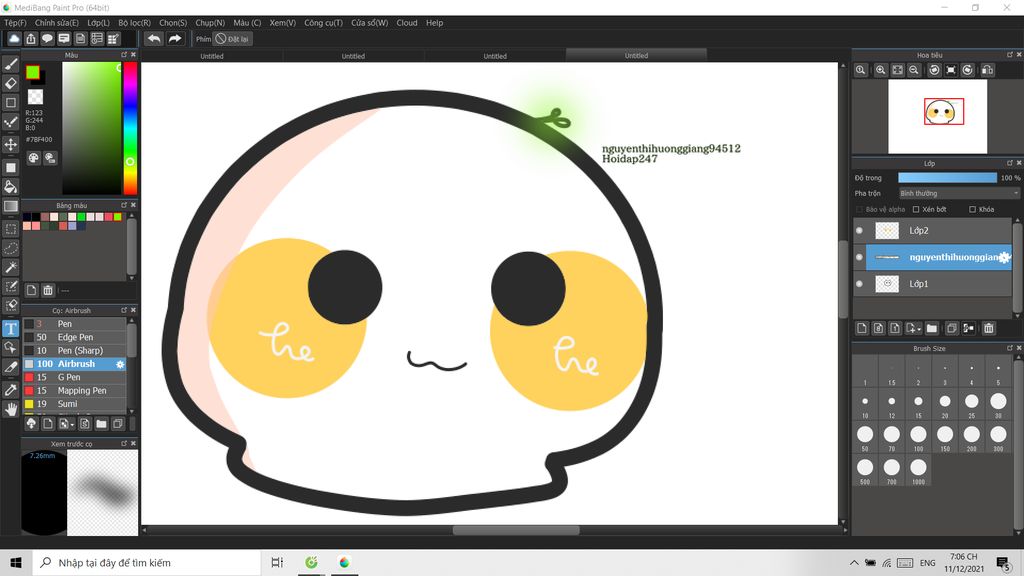Open the cloud icon in top toolbar
Image resolution: width=1024 pixels, height=576 pixels.
pyautogui.click(x=14, y=39)
